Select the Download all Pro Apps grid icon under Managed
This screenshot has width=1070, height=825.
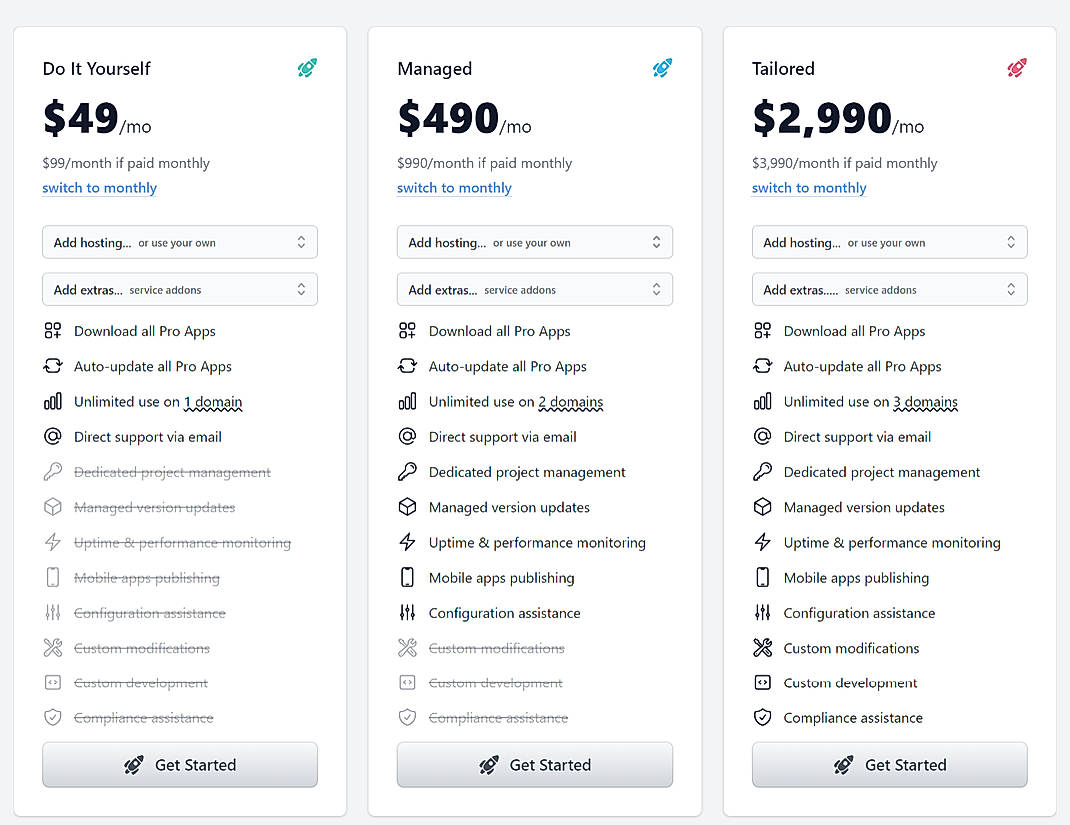[x=408, y=331]
